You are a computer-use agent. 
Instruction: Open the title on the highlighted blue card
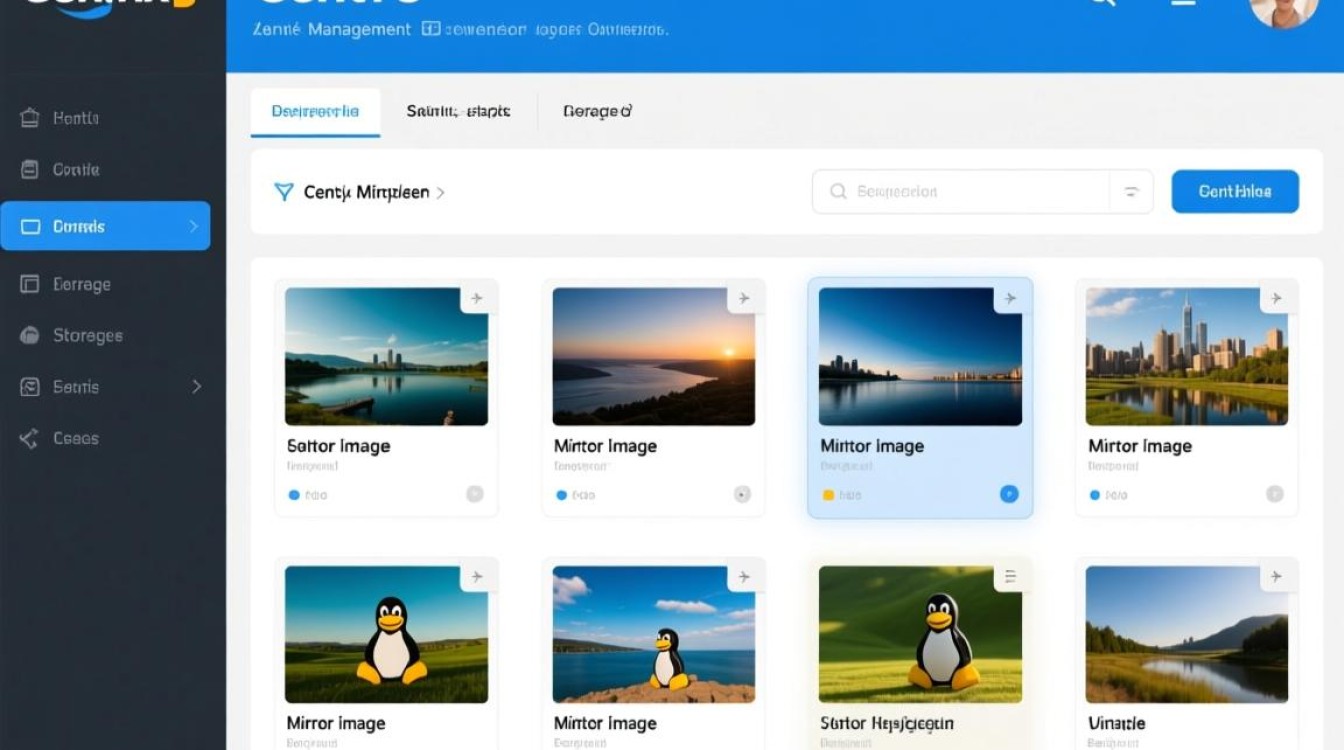pos(872,446)
